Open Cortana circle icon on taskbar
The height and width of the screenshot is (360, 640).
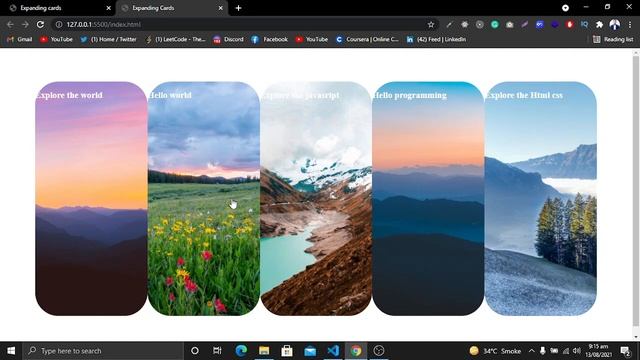tap(195, 351)
